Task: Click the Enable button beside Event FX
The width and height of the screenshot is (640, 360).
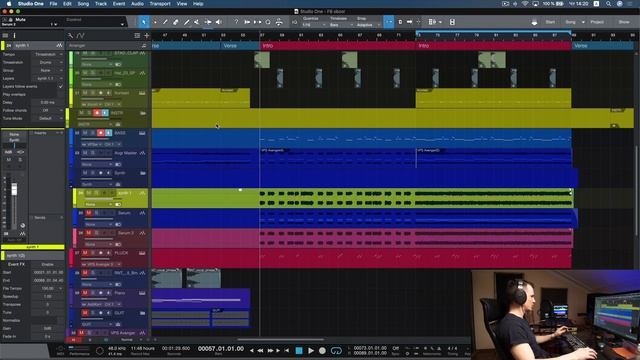Action: pyautogui.click(x=47, y=264)
